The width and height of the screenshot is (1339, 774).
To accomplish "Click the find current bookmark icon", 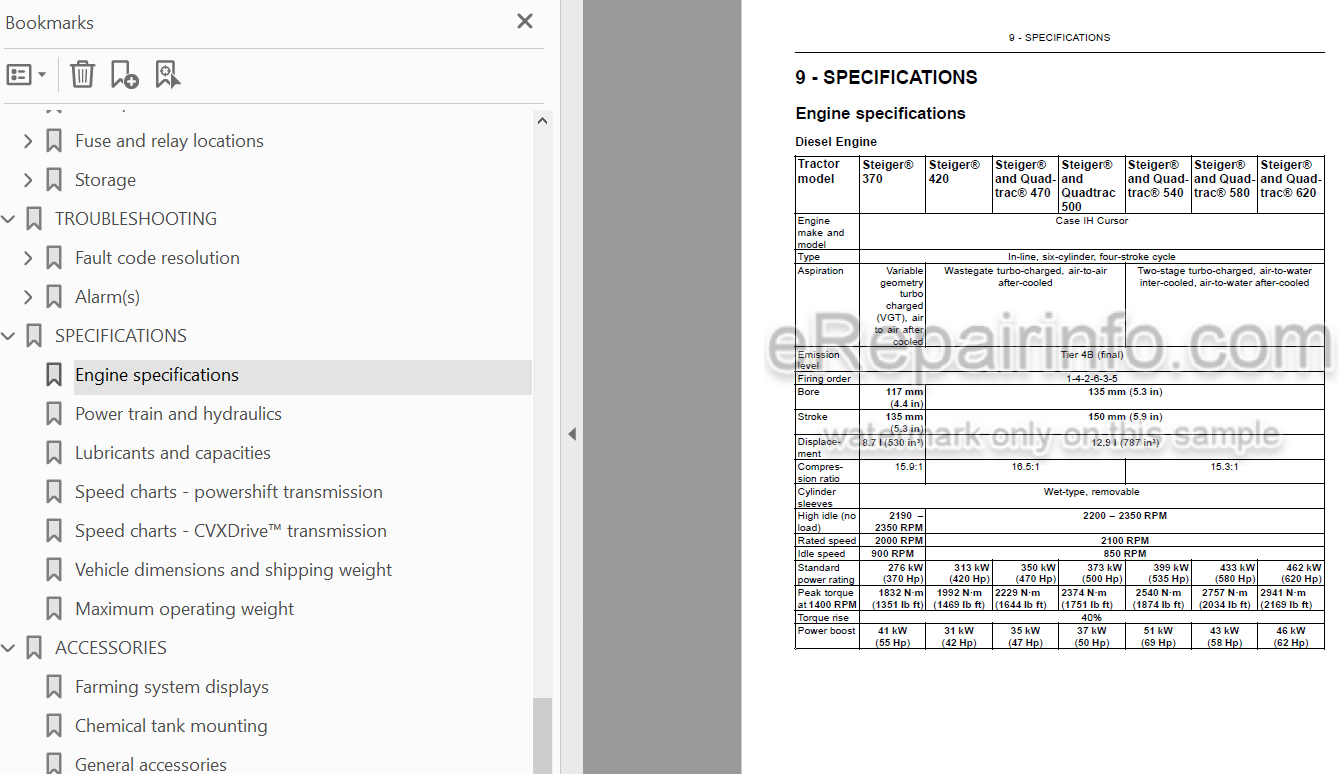I will click(x=167, y=74).
